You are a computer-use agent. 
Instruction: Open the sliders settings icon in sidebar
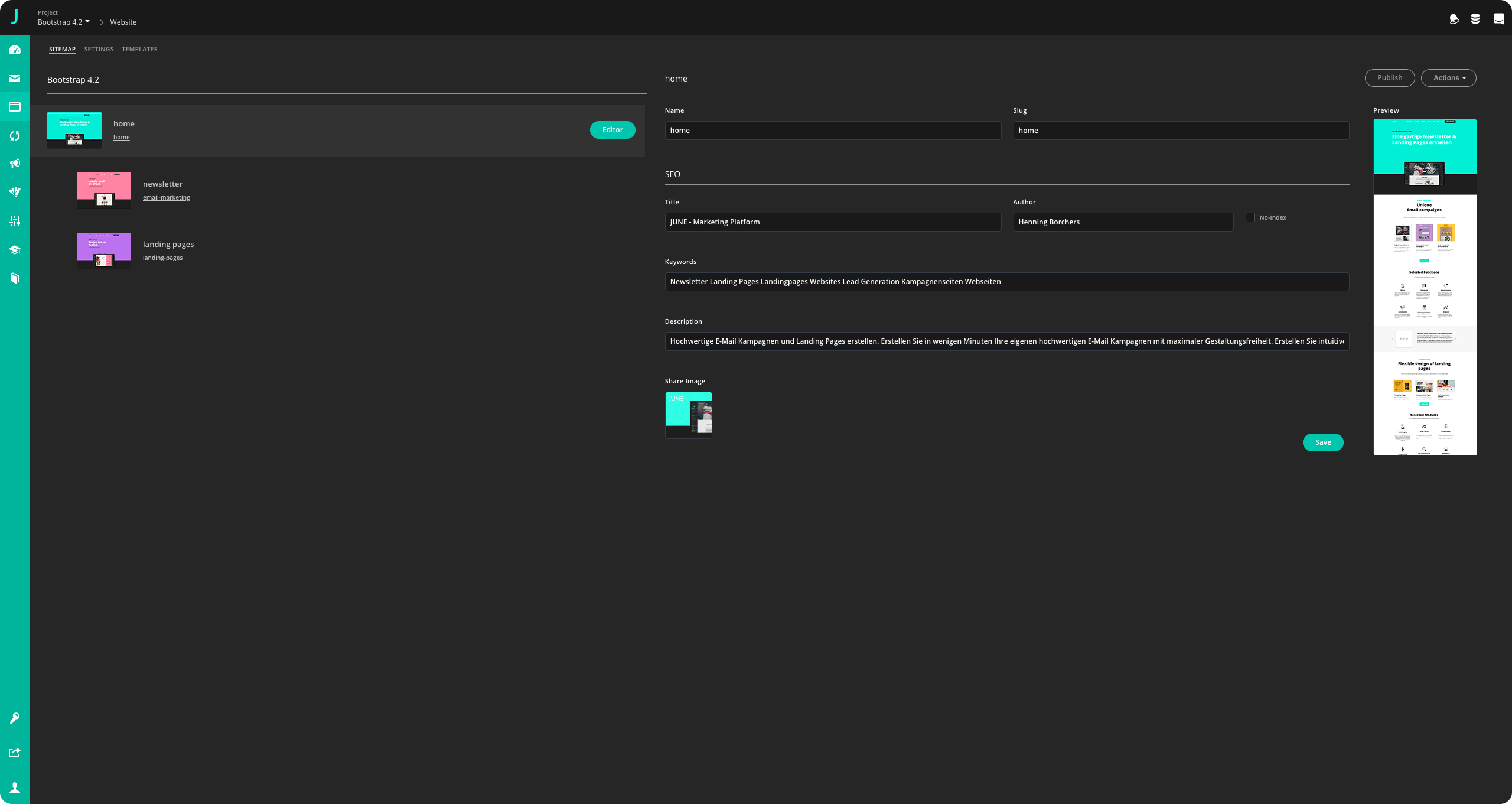pyautogui.click(x=15, y=221)
